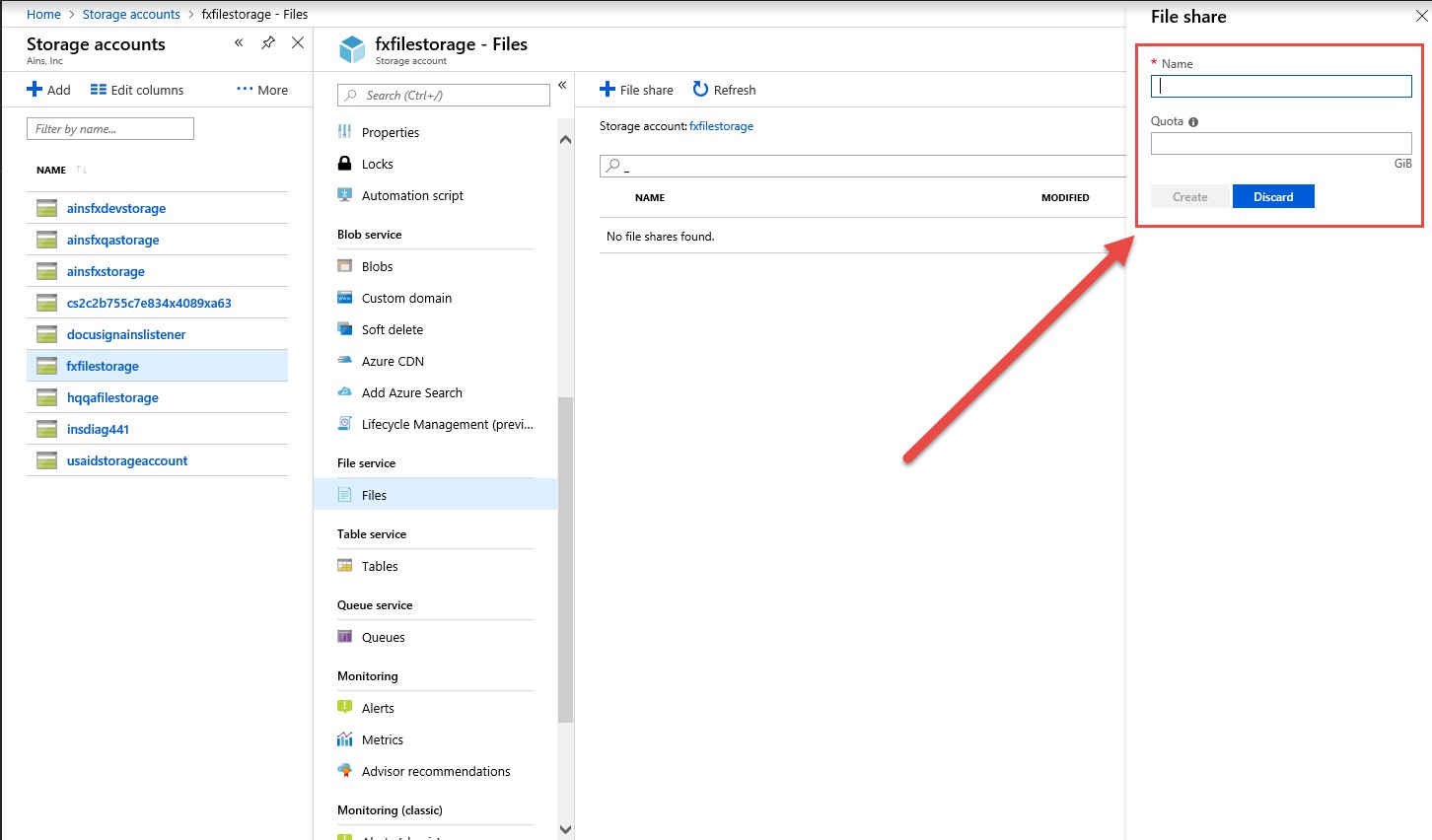Click the Refresh icon button

click(x=700, y=89)
